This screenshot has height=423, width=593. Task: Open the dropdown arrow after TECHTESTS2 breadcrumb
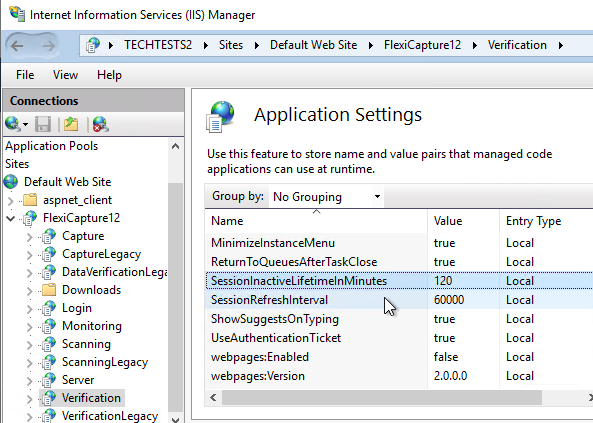point(206,46)
